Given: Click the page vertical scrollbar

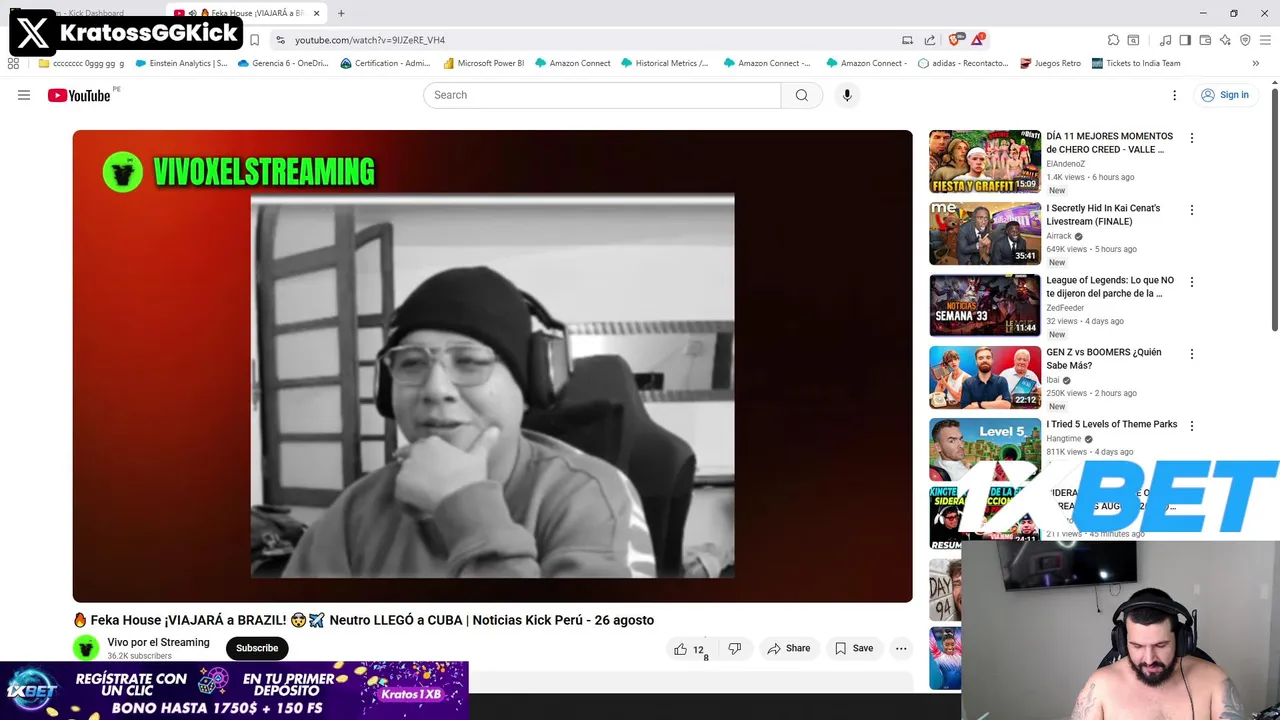Looking at the screenshot, I should [x=1275, y=210].
